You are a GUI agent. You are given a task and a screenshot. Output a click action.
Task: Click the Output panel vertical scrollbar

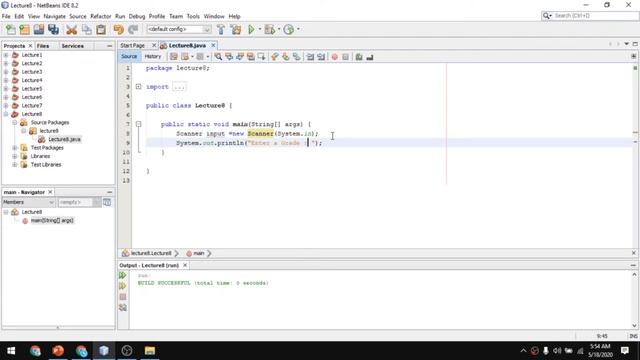click(x=634, y=300)
